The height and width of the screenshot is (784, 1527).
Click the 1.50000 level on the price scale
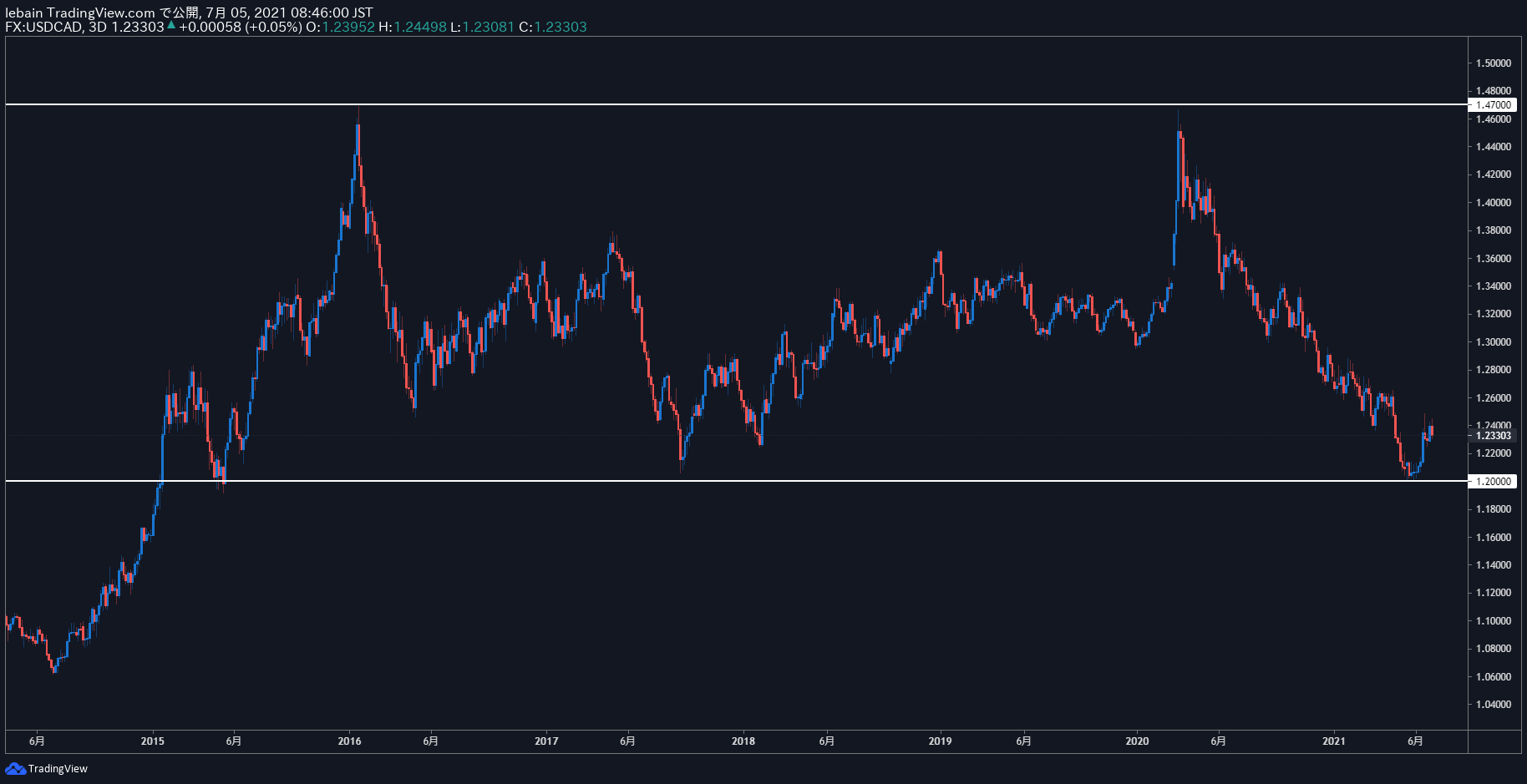pos(1493,63)
